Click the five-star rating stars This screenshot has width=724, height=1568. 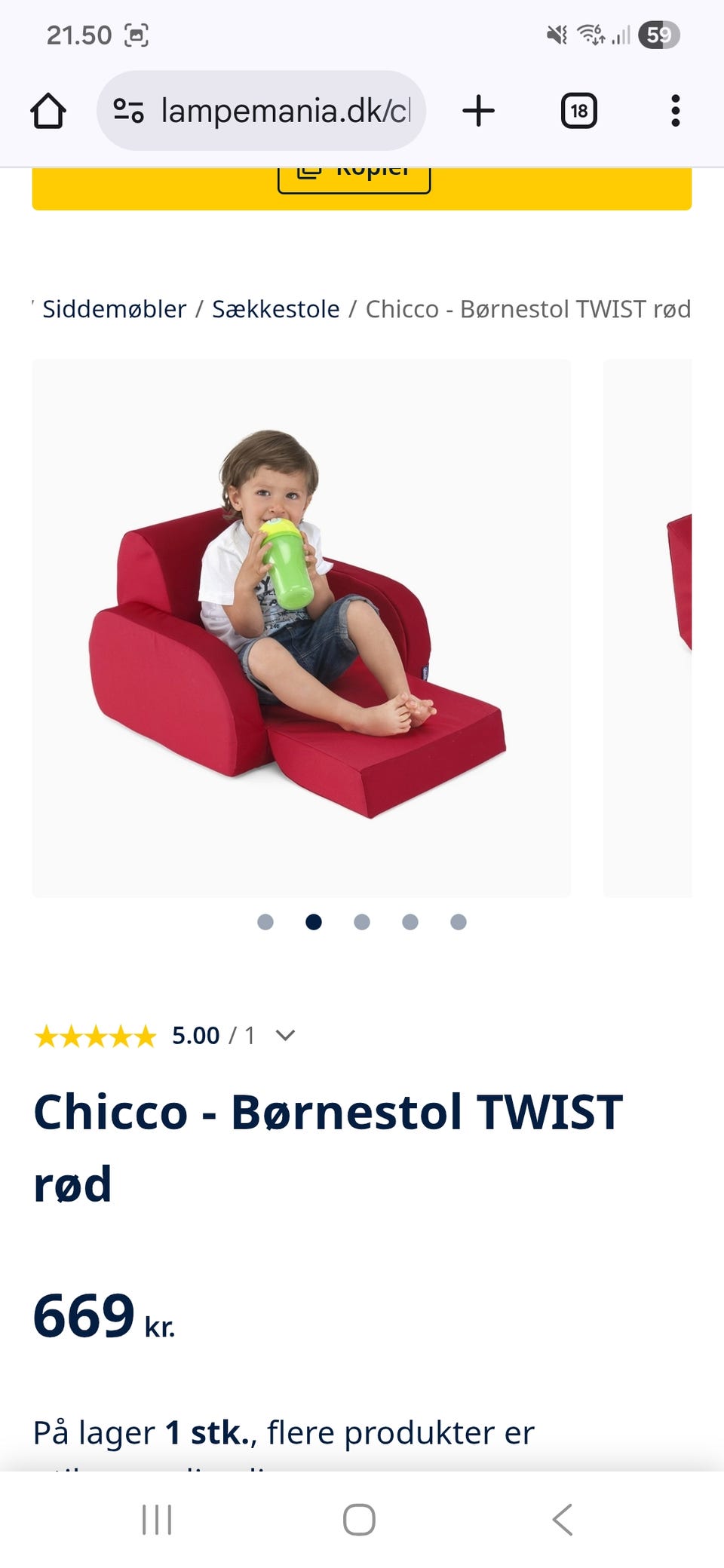tap(95, 1036)
